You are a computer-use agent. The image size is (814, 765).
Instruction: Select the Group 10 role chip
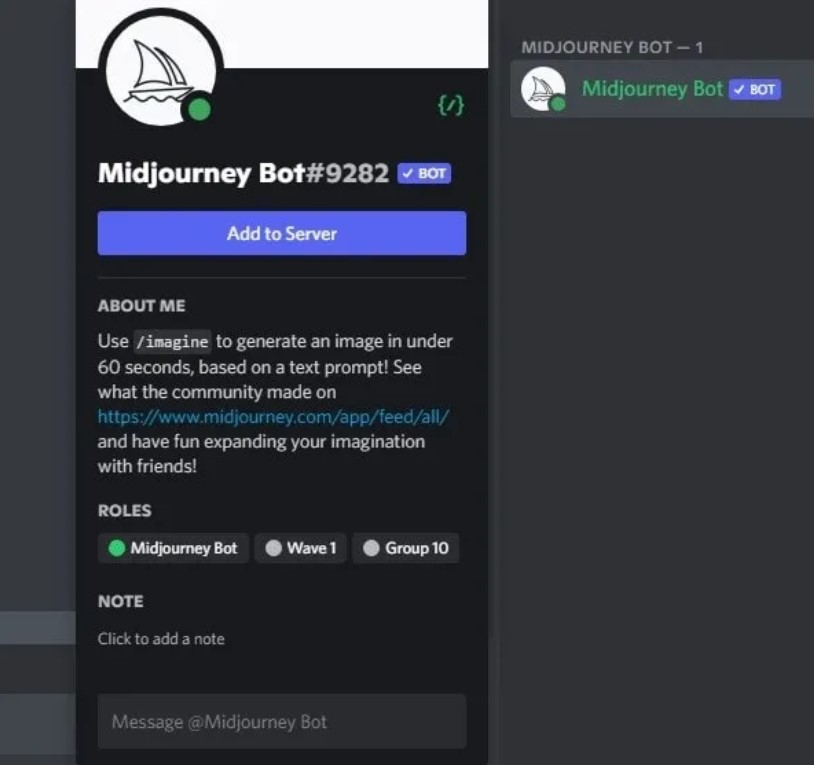(406, 548)
